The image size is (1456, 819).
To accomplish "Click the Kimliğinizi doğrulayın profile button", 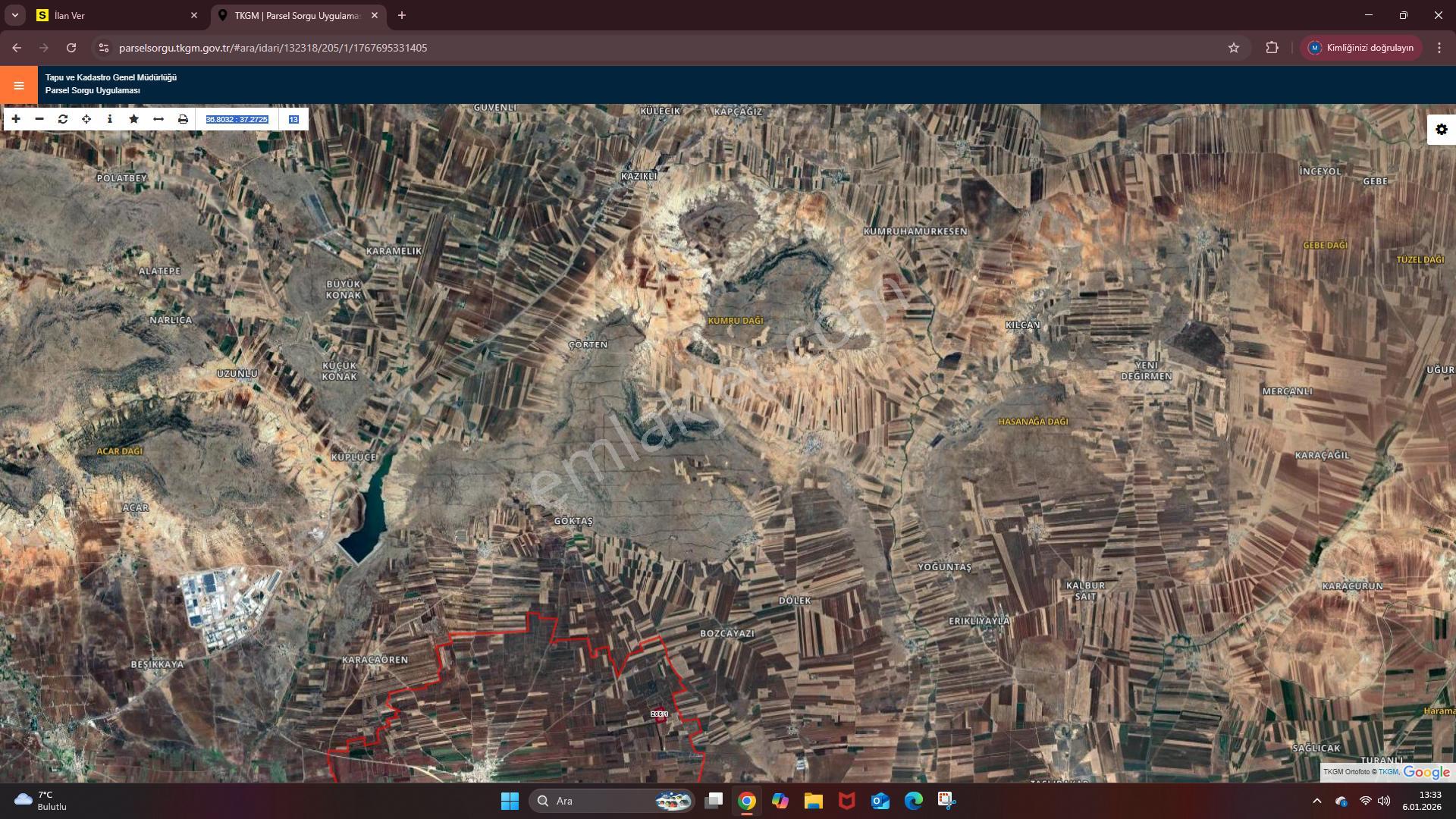I will point(1361,48).
